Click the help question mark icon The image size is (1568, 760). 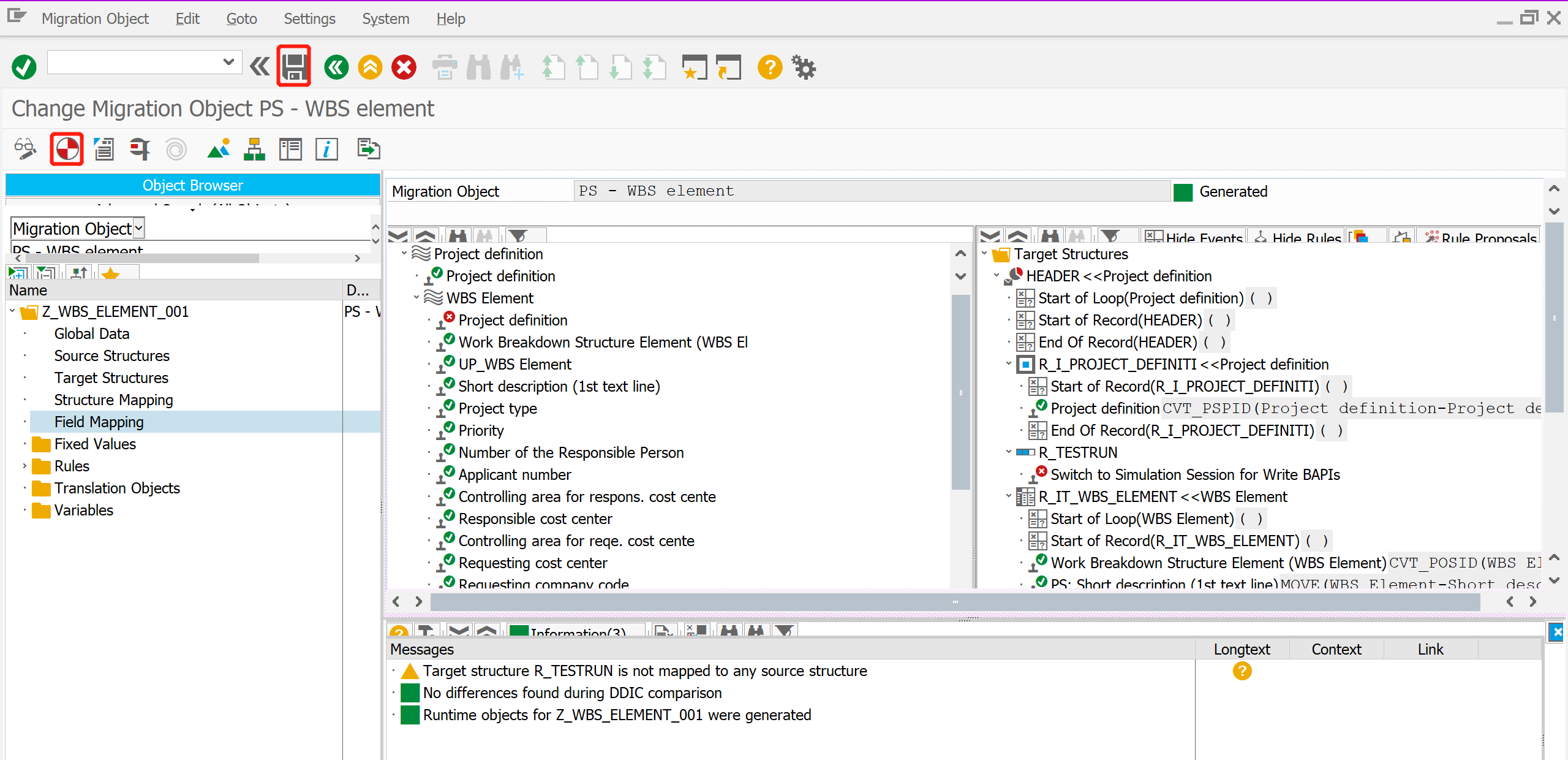pyautogui.click(x=769, y=67)
